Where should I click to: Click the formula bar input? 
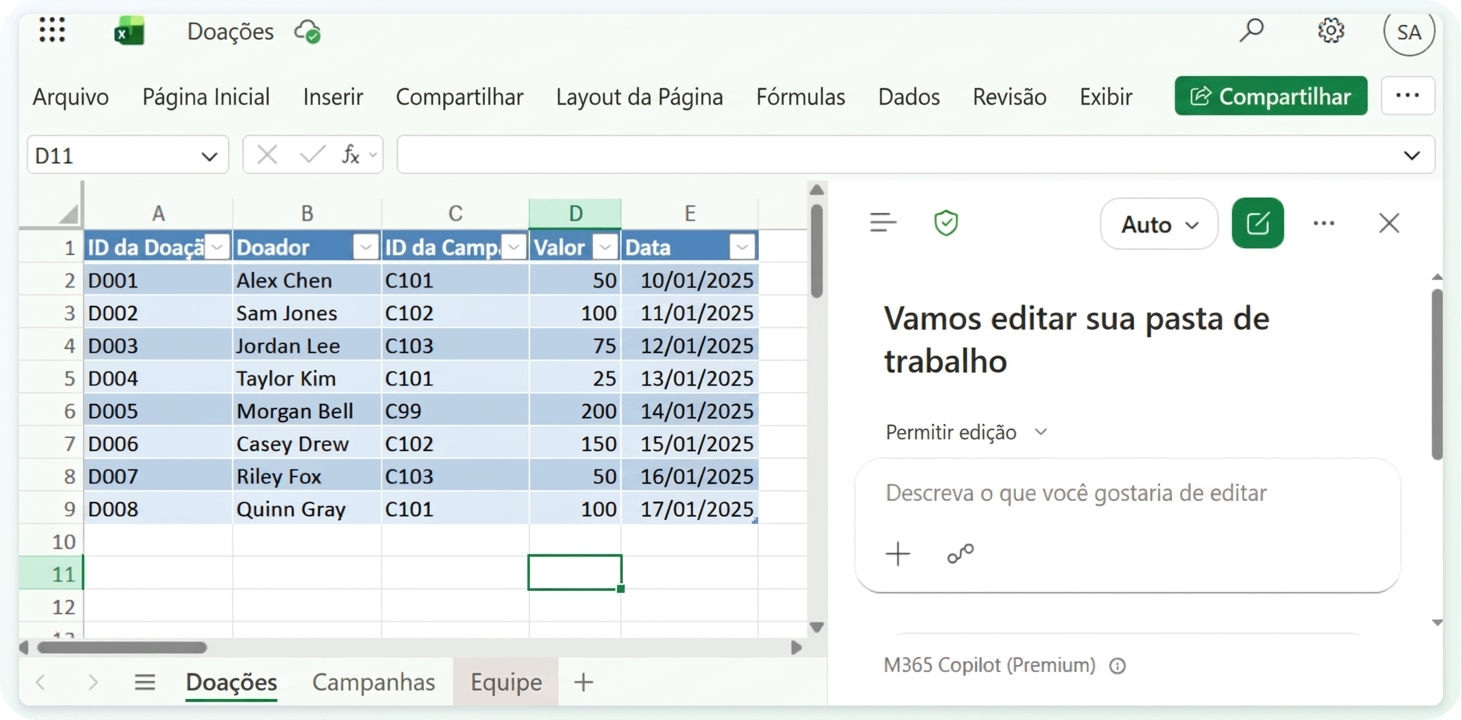895,155
